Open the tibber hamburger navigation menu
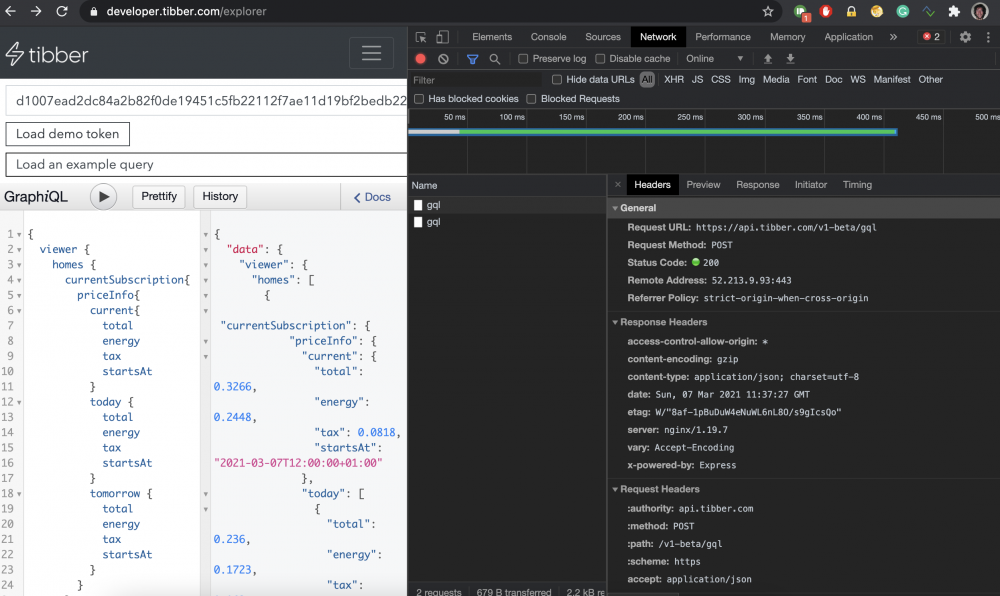This screenshot has width=1000, height=596. [x=371, y=53]
